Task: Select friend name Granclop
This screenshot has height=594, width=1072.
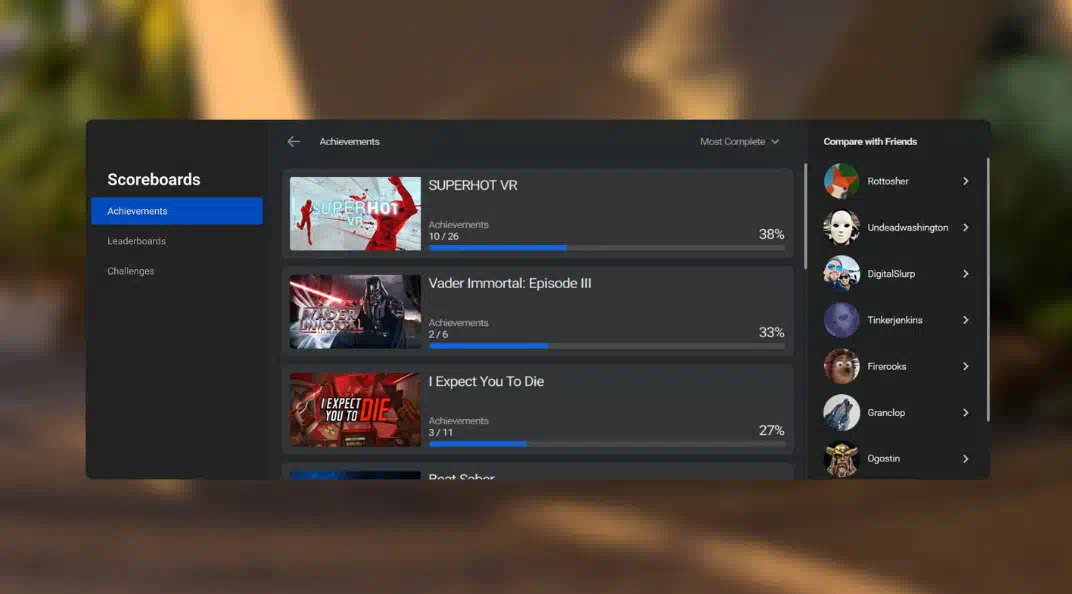Action: (x=885, y=413)
